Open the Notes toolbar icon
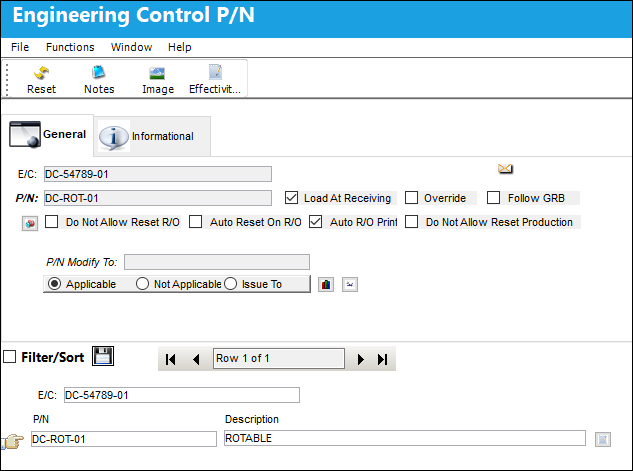The width and height of the screenshot is (633, 471). [99, 80]
